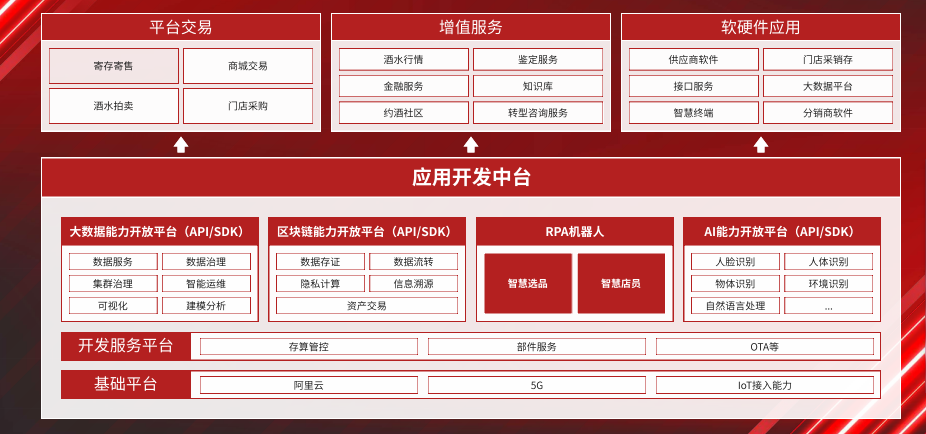Image resolution: width=926 pixels, height=434 pixels.
Task: Select the OTA等 bar
Action: tap(765, 347)
